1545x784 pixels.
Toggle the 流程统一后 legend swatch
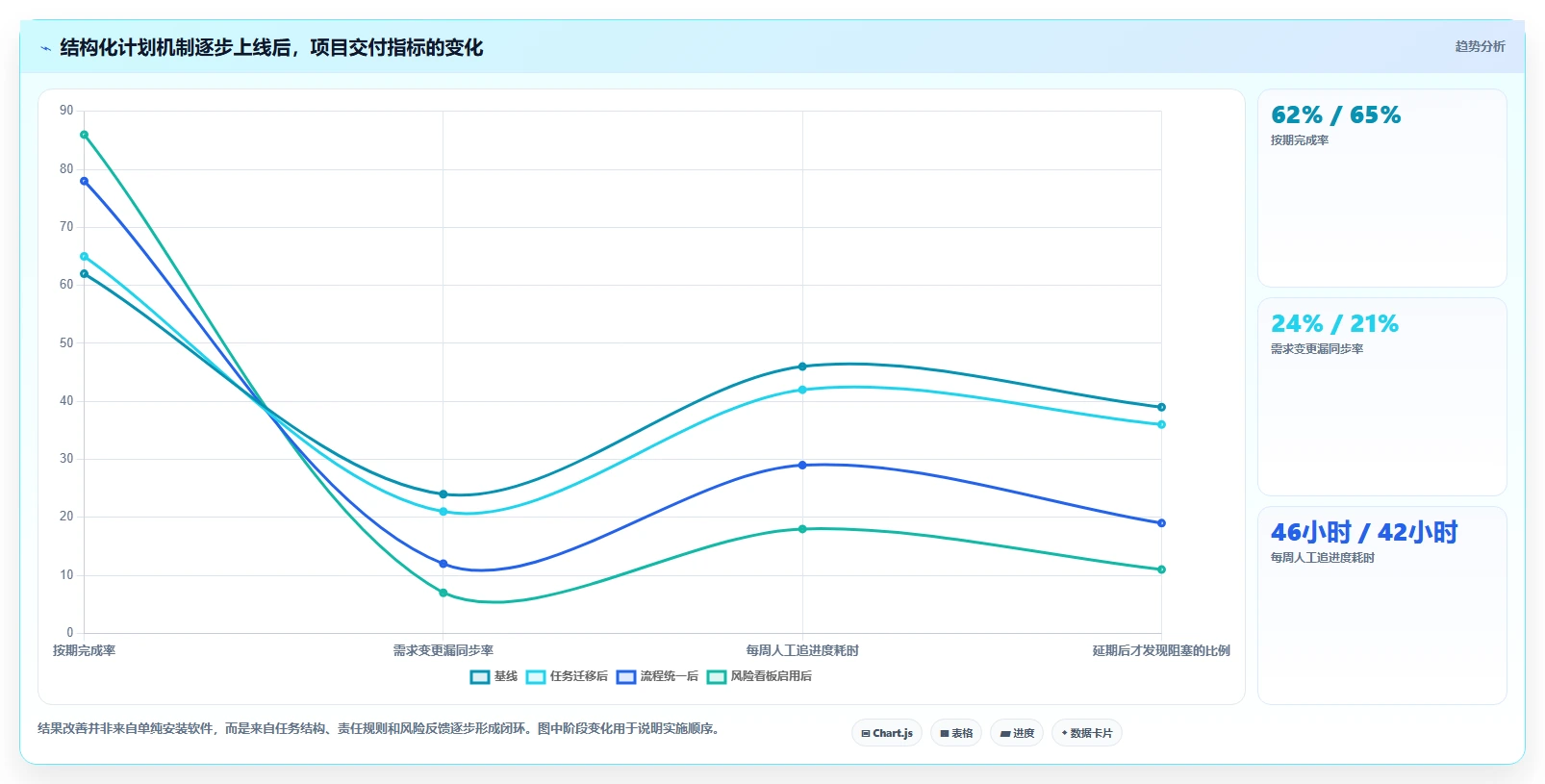click(x=626, y=677)
